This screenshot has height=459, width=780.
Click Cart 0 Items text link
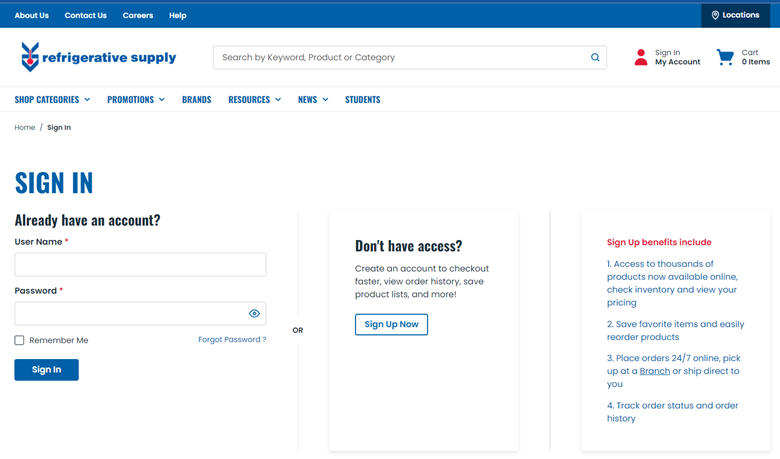click(756, 57)
